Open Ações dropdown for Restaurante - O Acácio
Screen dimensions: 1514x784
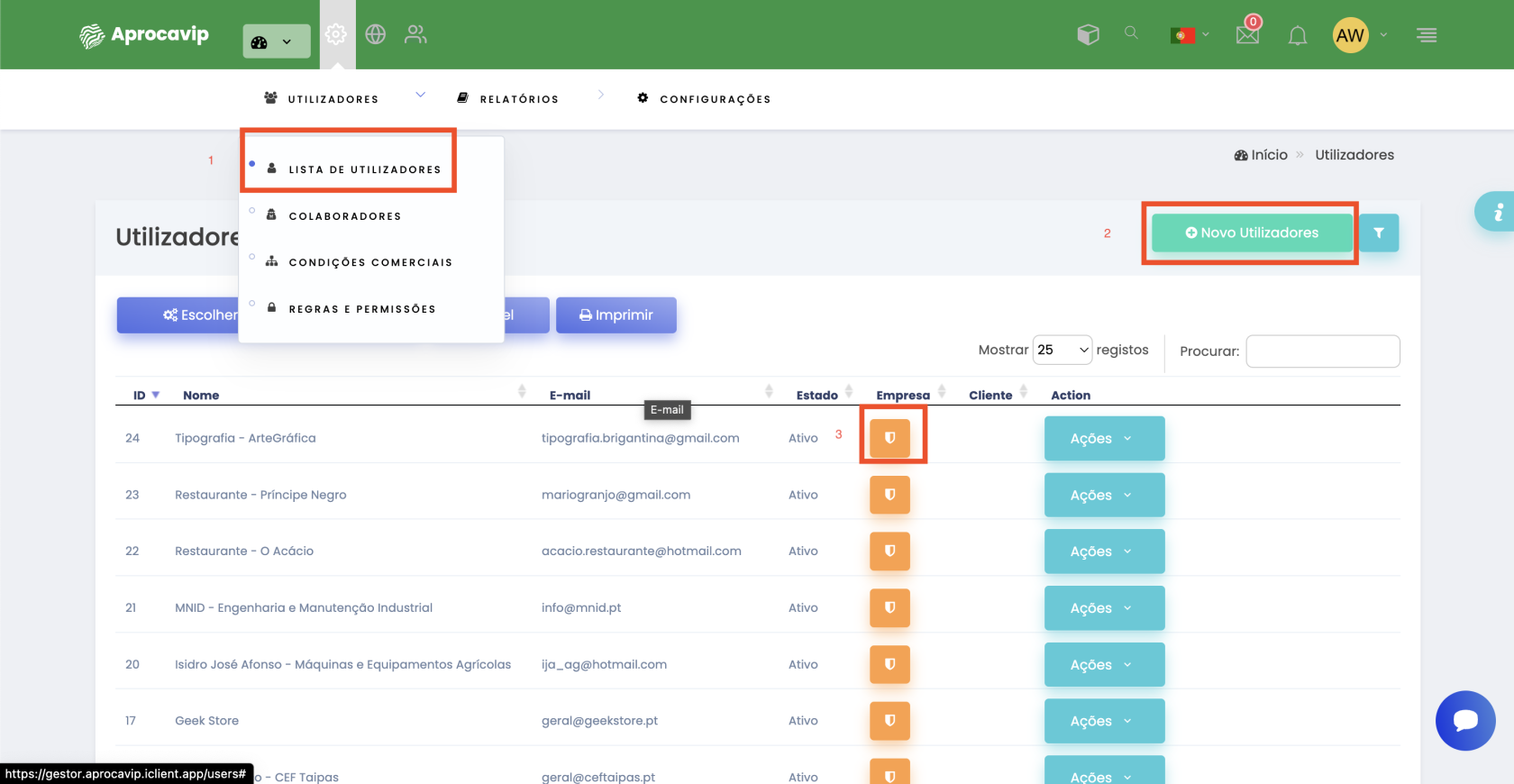tap(1104, 551)
